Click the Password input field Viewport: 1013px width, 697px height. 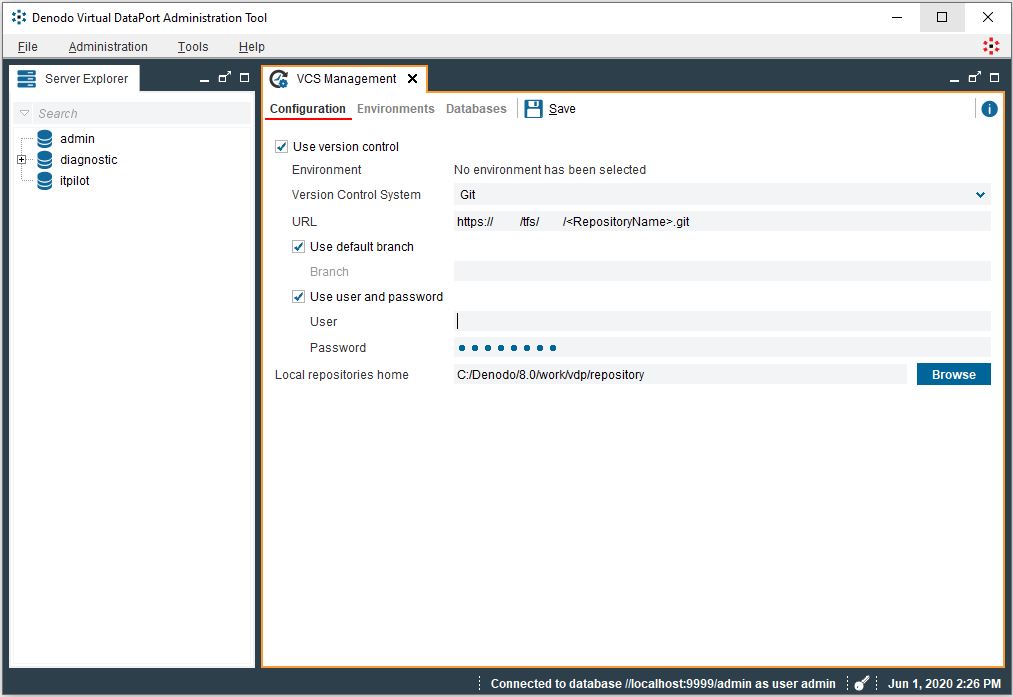click(x=722, y=348)
